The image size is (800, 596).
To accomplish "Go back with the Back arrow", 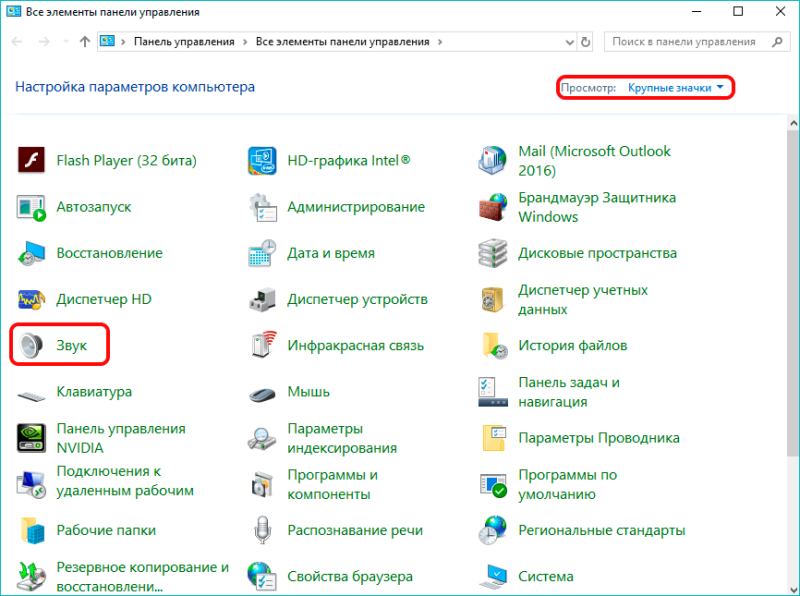I will tap(17, 42).
